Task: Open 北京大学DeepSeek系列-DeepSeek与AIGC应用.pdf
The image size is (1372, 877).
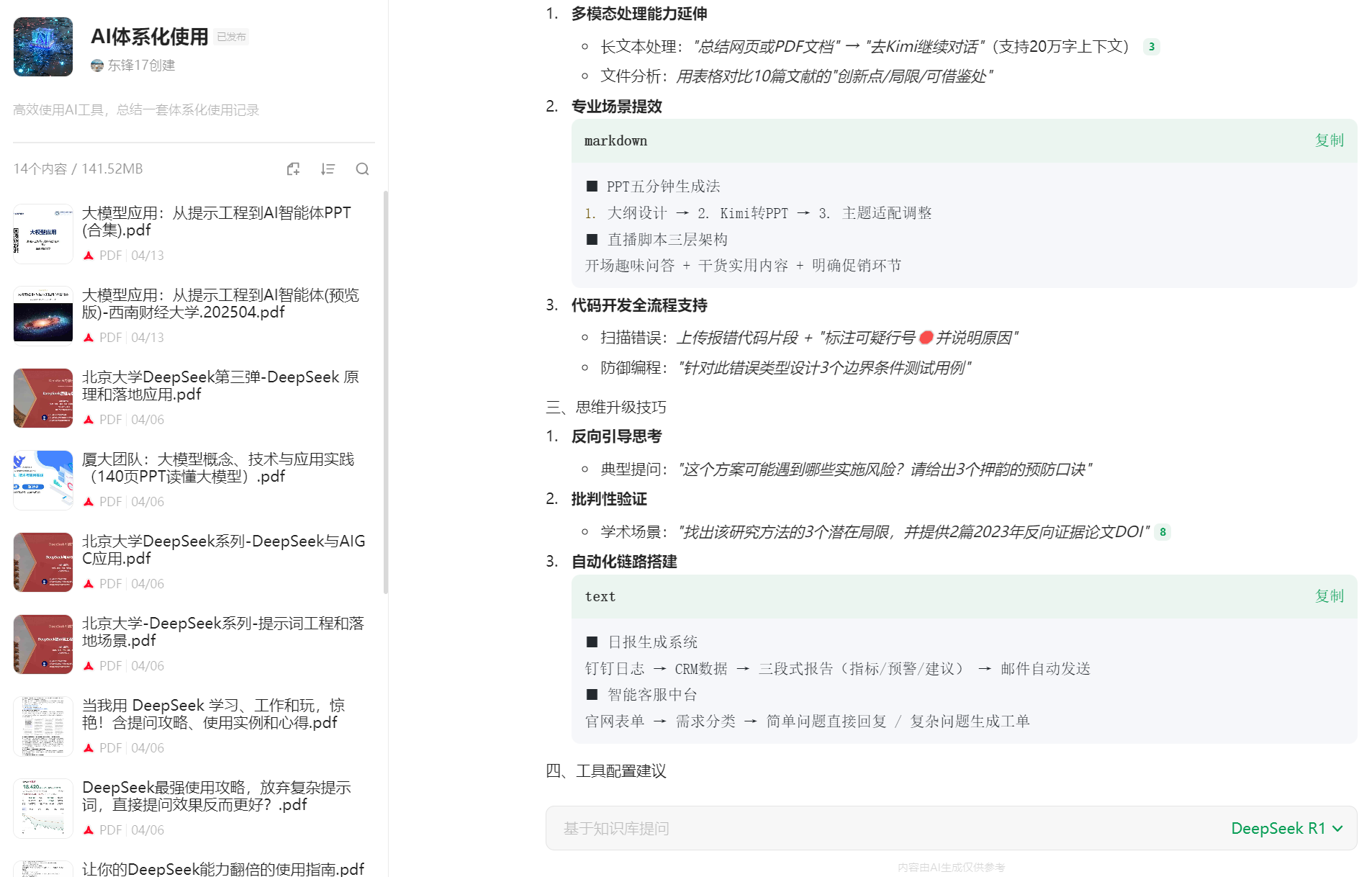Action: click(x=224, y=549)
